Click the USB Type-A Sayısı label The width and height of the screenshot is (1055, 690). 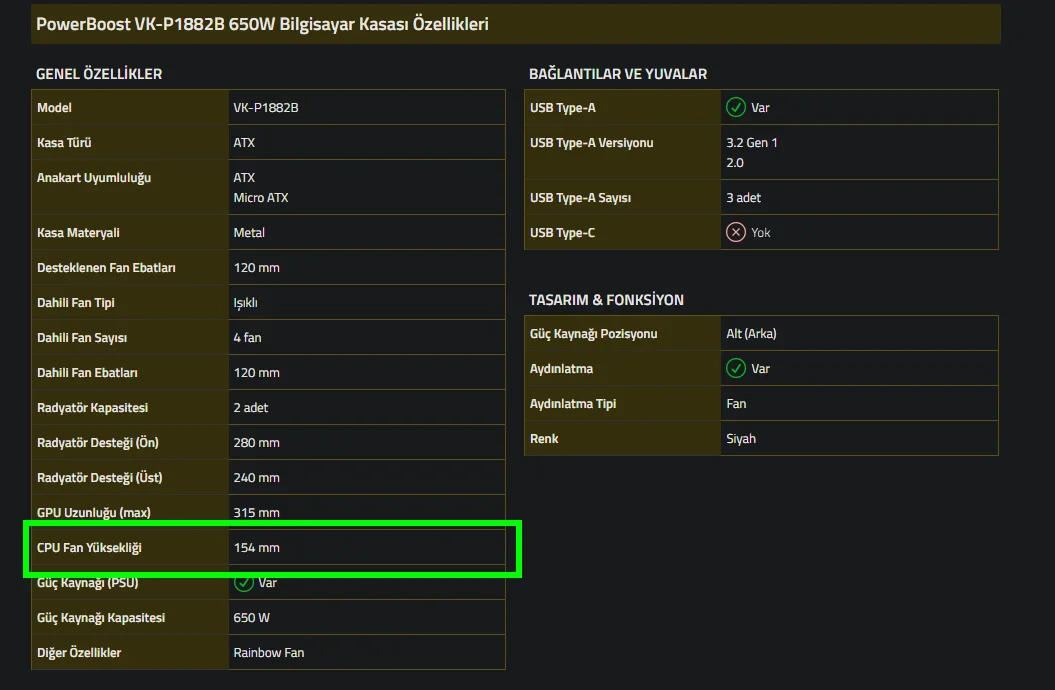click(581, 198)
